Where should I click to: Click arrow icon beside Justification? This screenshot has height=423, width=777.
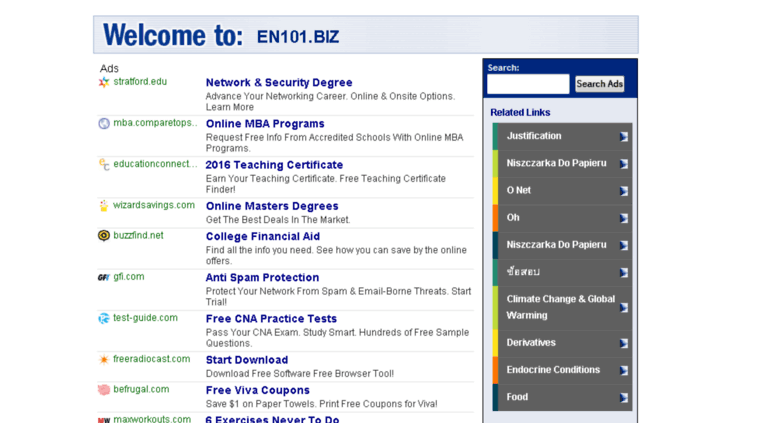(x=623, y=137)
